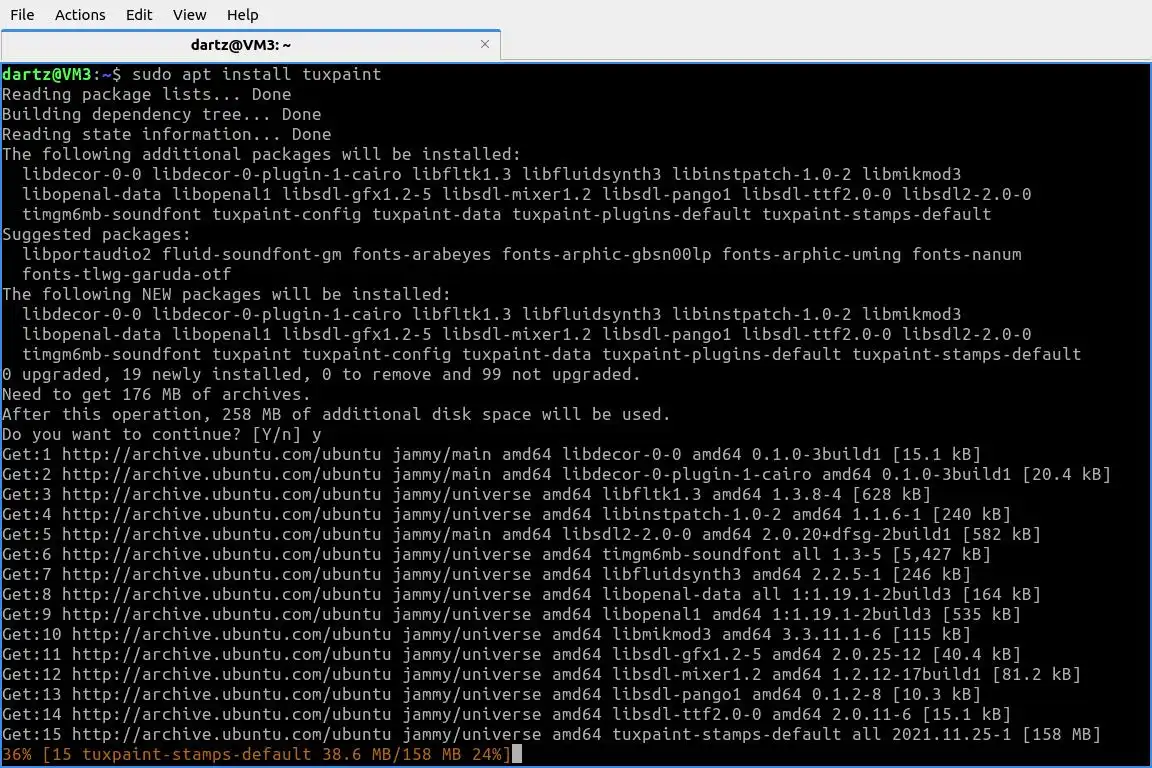Click 'fluid-soundfont-gm' suggested package name
This screenshot has height=768, width=1152.
[x=252, y=254]
